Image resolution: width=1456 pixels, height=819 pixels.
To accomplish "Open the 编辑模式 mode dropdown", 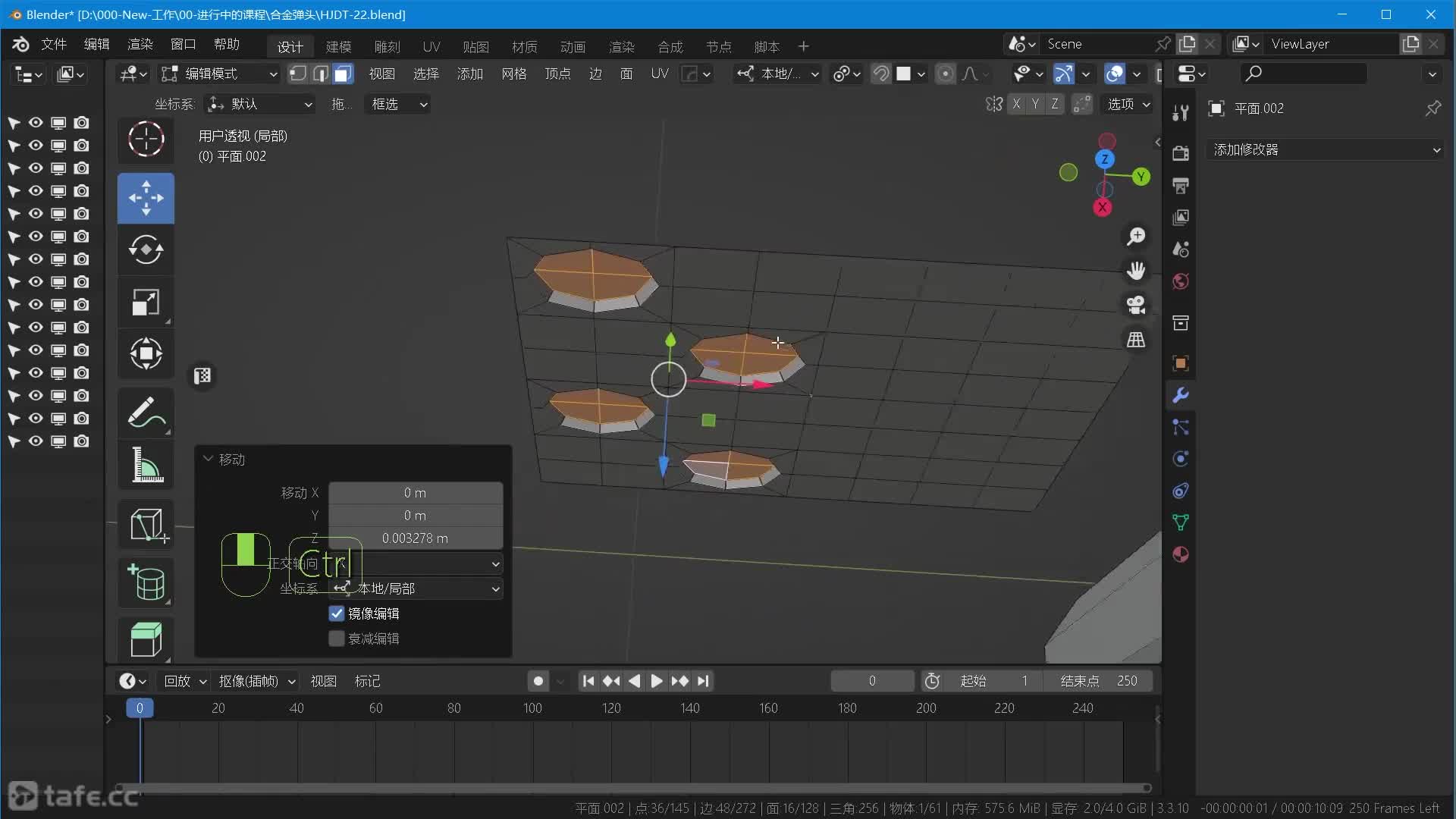I will [220, 74].
